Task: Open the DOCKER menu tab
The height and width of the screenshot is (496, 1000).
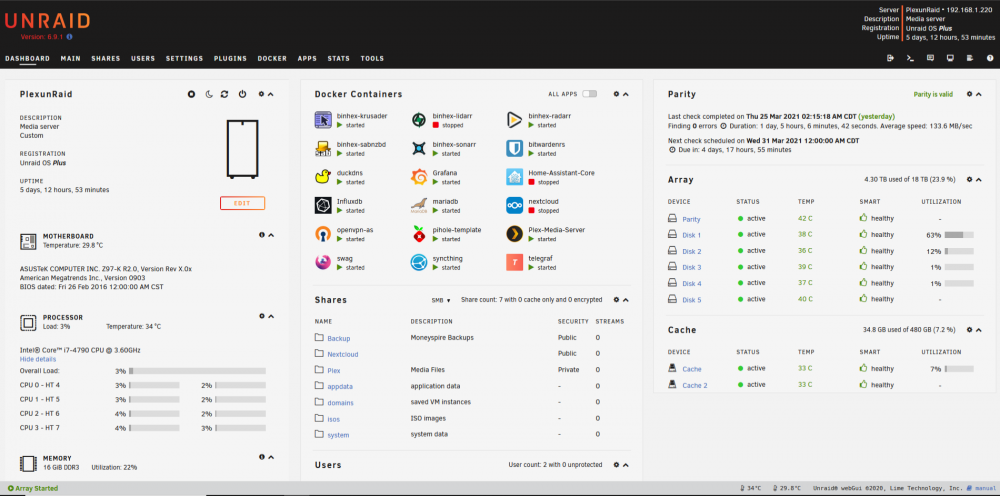Action: tap(272, 59)
